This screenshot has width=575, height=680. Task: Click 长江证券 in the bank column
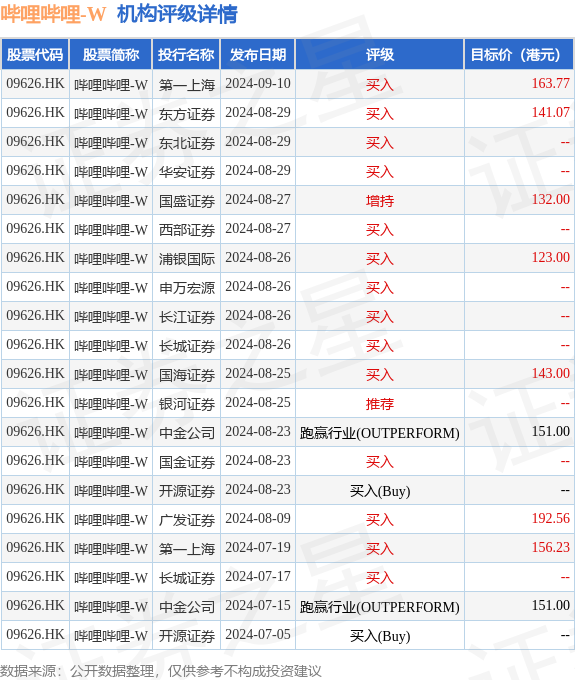(x=186, y=317)
